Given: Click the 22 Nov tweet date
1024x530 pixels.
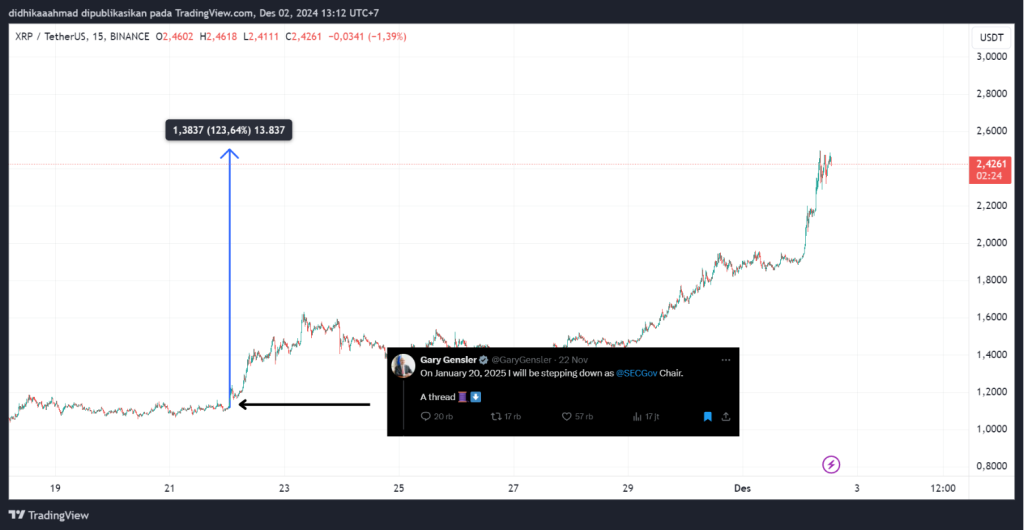Looking at the screenshot, I should coord(573,360).
